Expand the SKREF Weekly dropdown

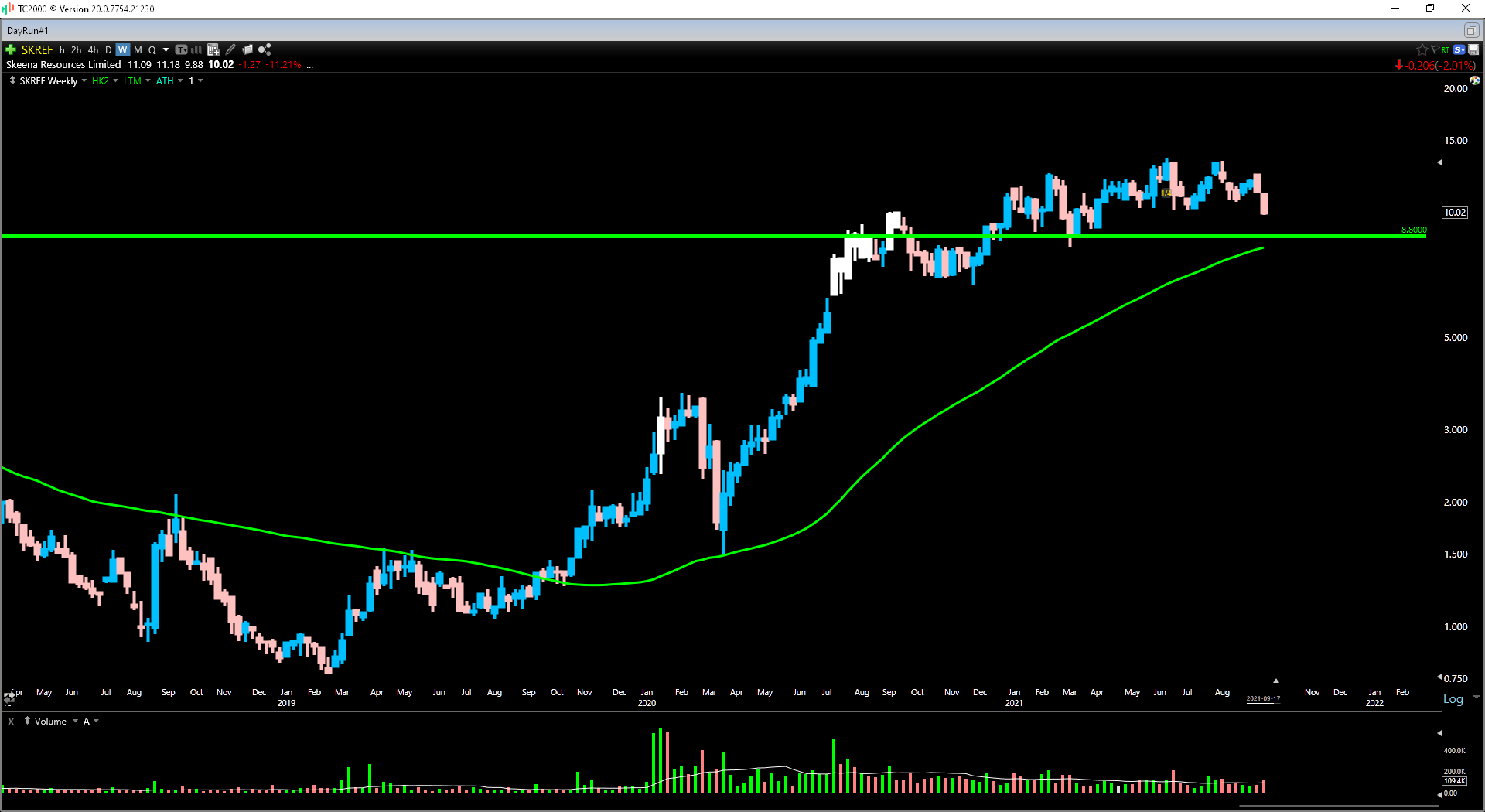[84, 80]
